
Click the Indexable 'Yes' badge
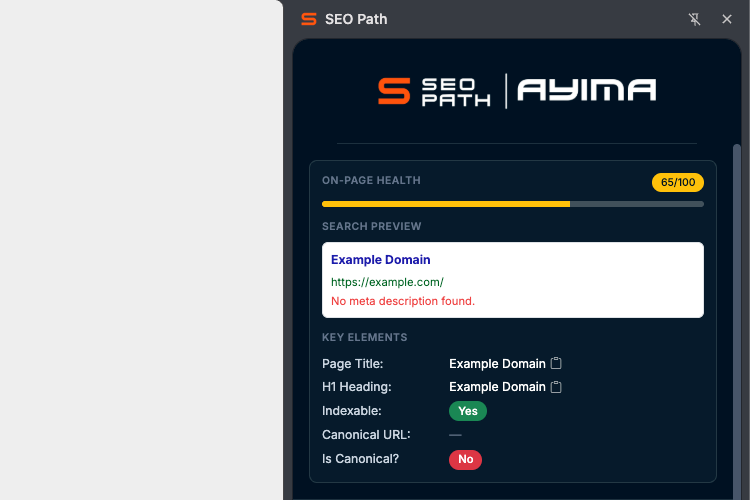pyautogui.click(x=468, y=411)
